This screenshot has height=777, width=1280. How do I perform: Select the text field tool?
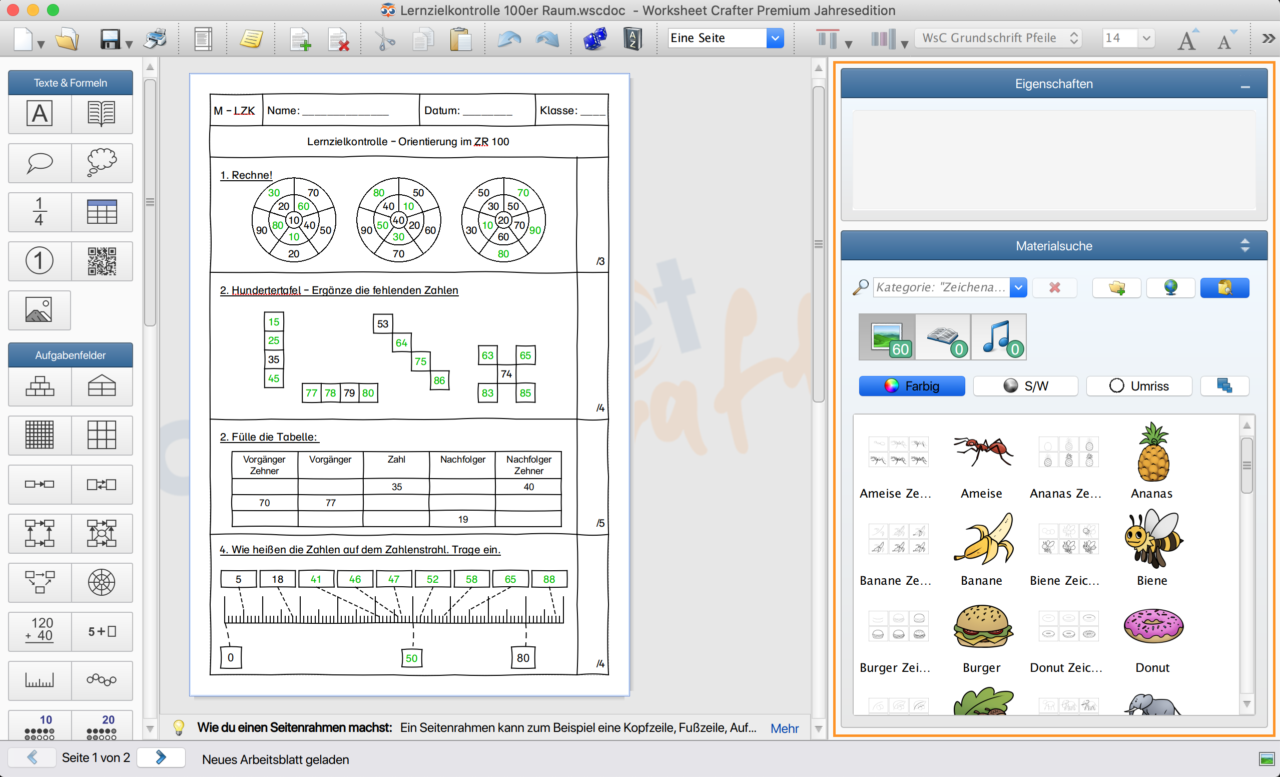[39, 114]
